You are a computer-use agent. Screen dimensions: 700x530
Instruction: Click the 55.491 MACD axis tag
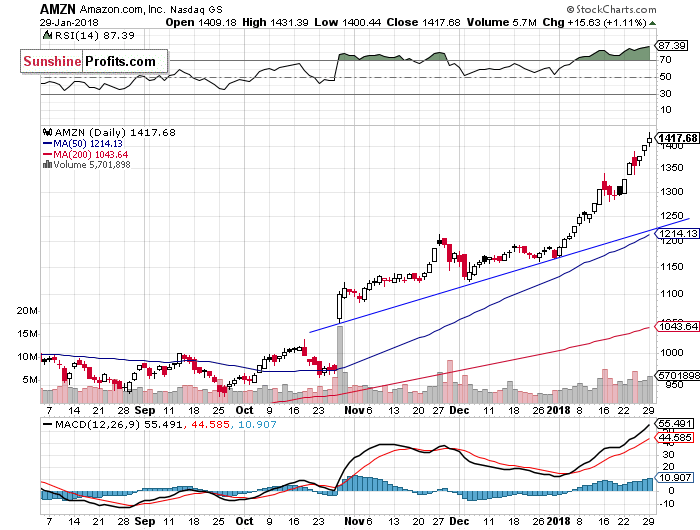click(x=675, y=423)
